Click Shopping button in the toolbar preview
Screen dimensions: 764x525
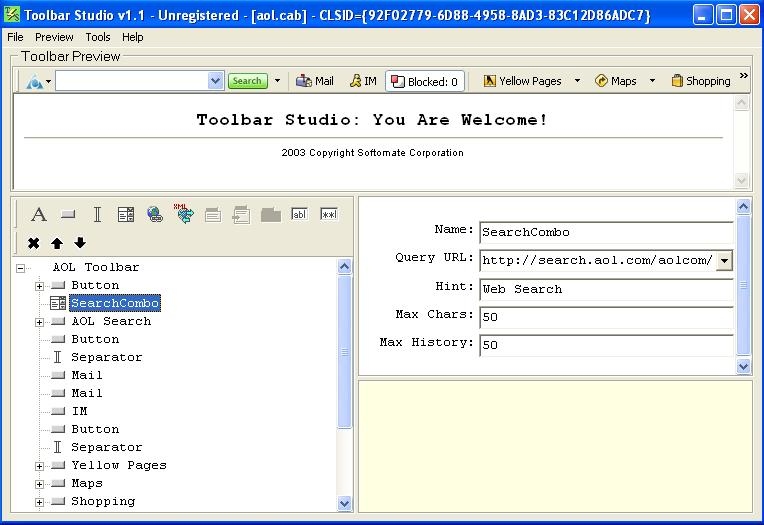701,81
